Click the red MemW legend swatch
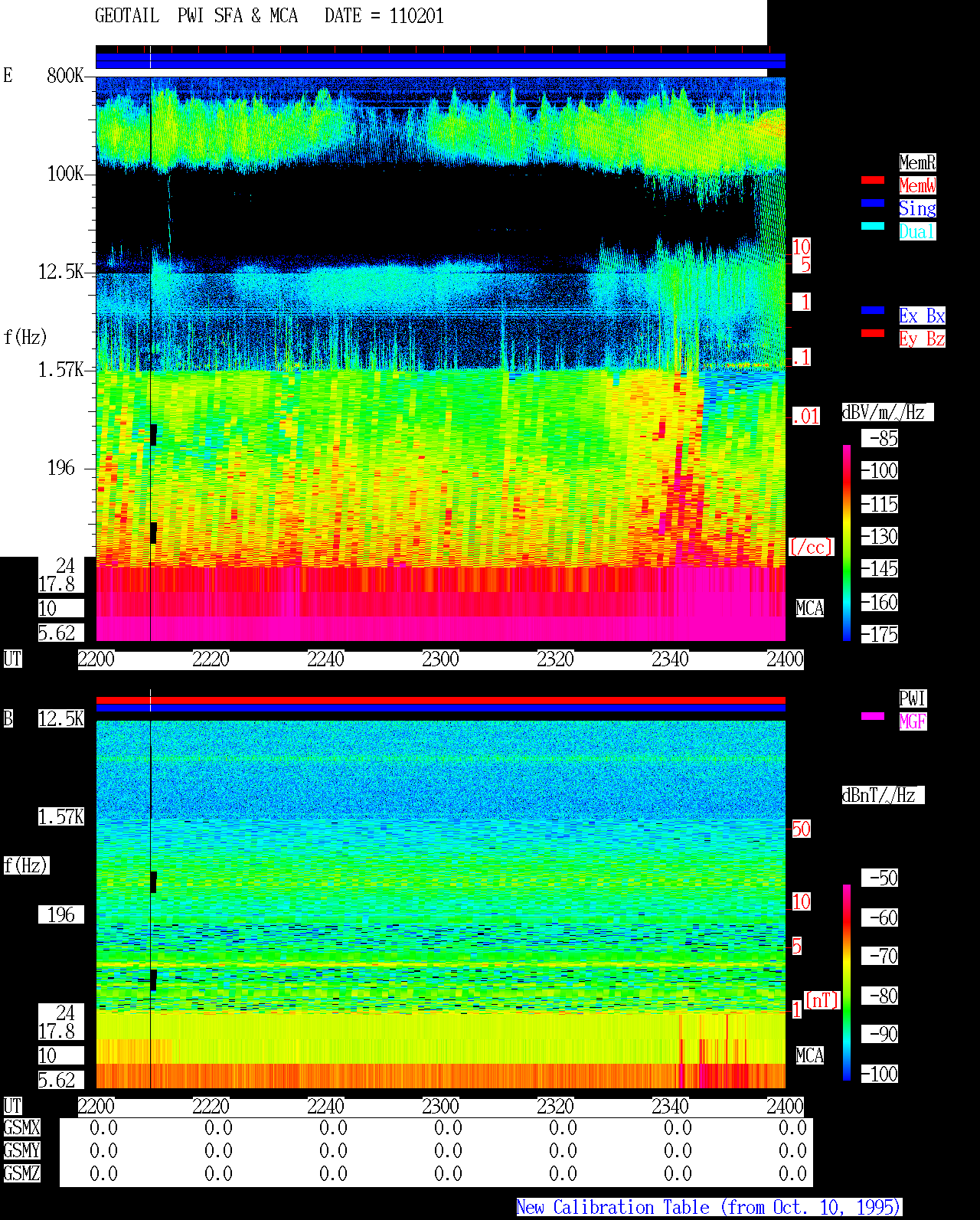This screenshot has width=980, height=1220. click(x=873, y=180)
